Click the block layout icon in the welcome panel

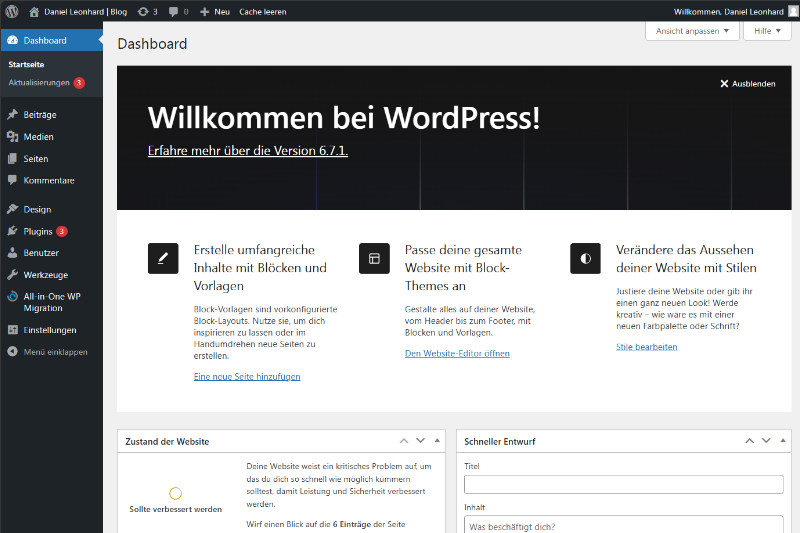[374, 259]
